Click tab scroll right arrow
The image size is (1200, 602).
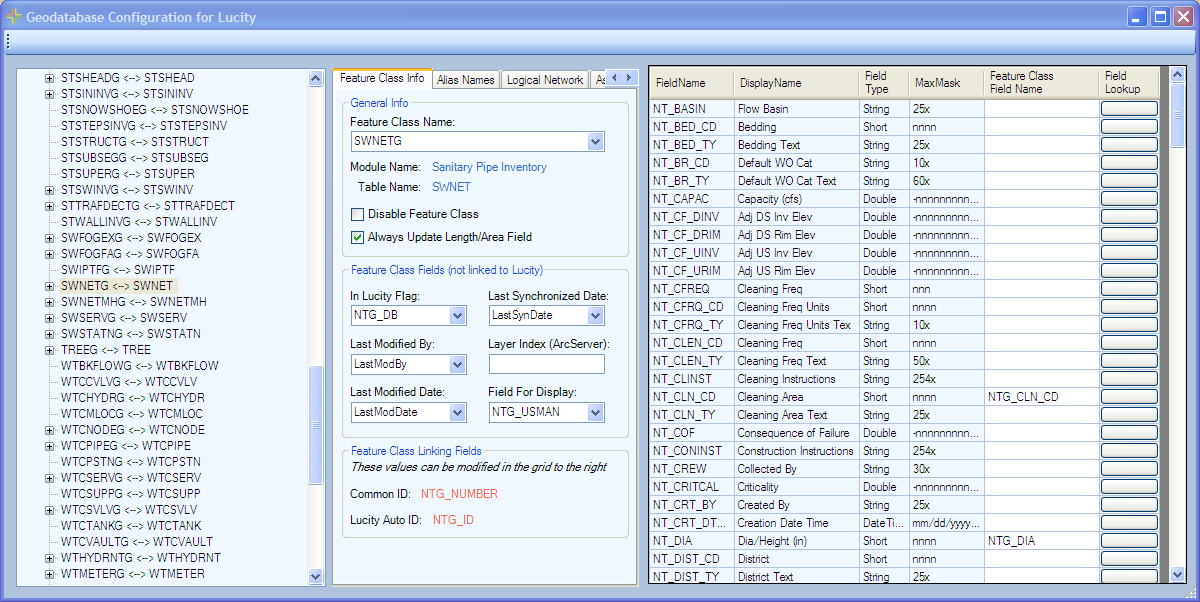pos(630,77)
